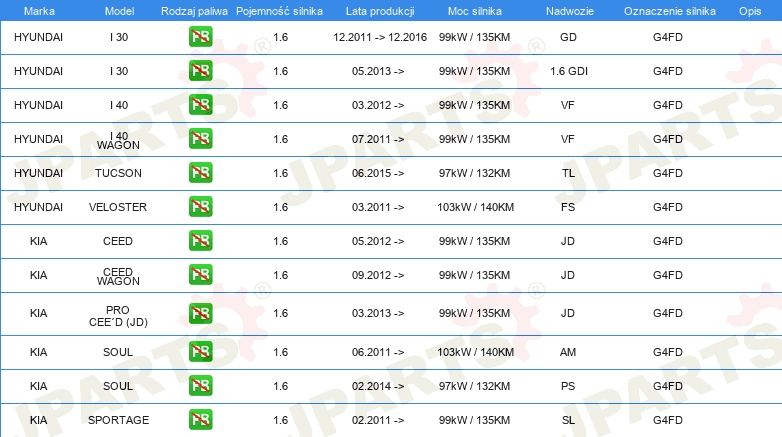The height and width of the screenshot is (437, 782).
Task: Click the production date 09.2012 ->
Action: click(378, 275)
